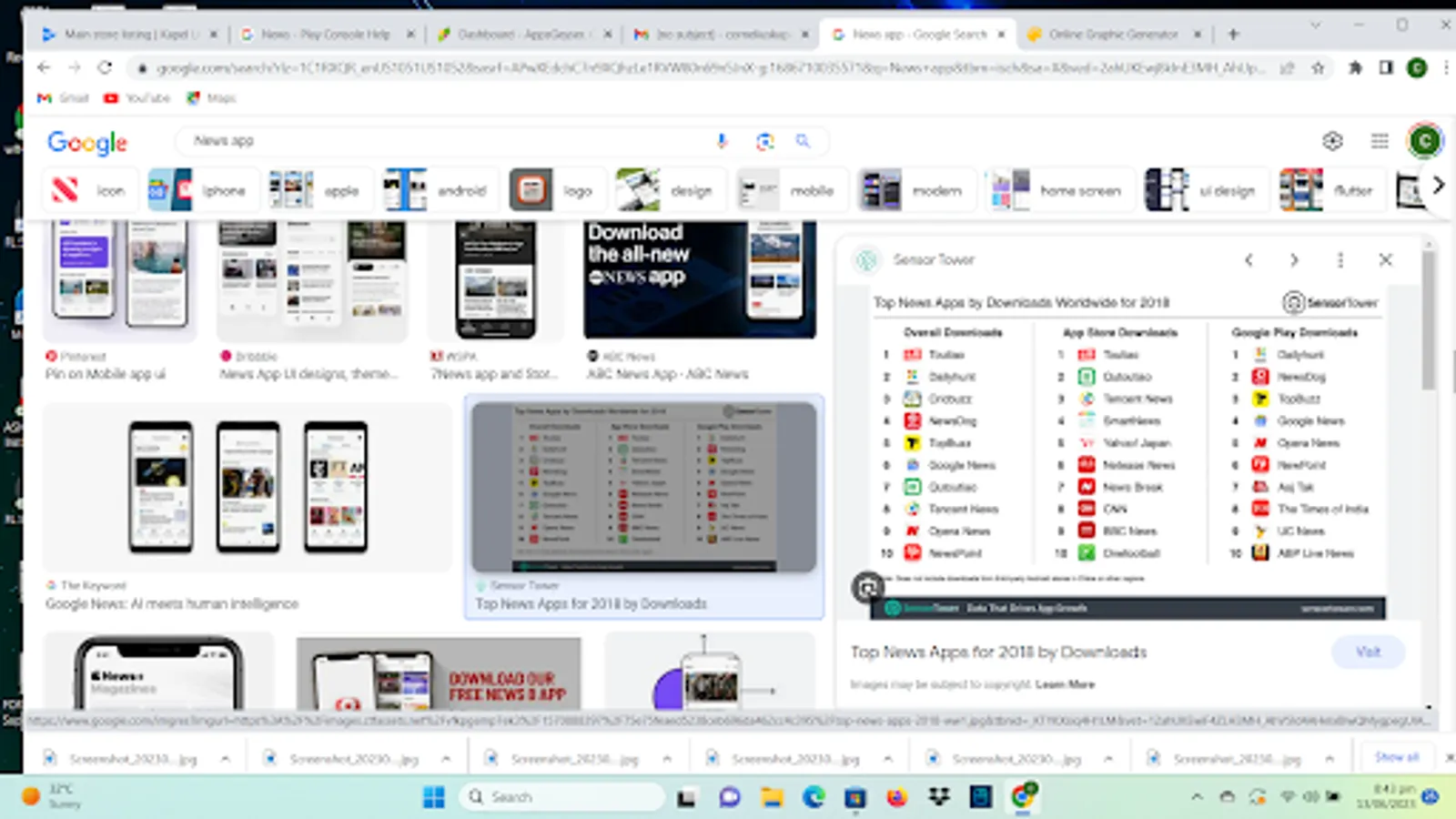This screenshot has height=819, width=1456.
Task: Launch Firefox from the taskbar
Action: [897, 797]
